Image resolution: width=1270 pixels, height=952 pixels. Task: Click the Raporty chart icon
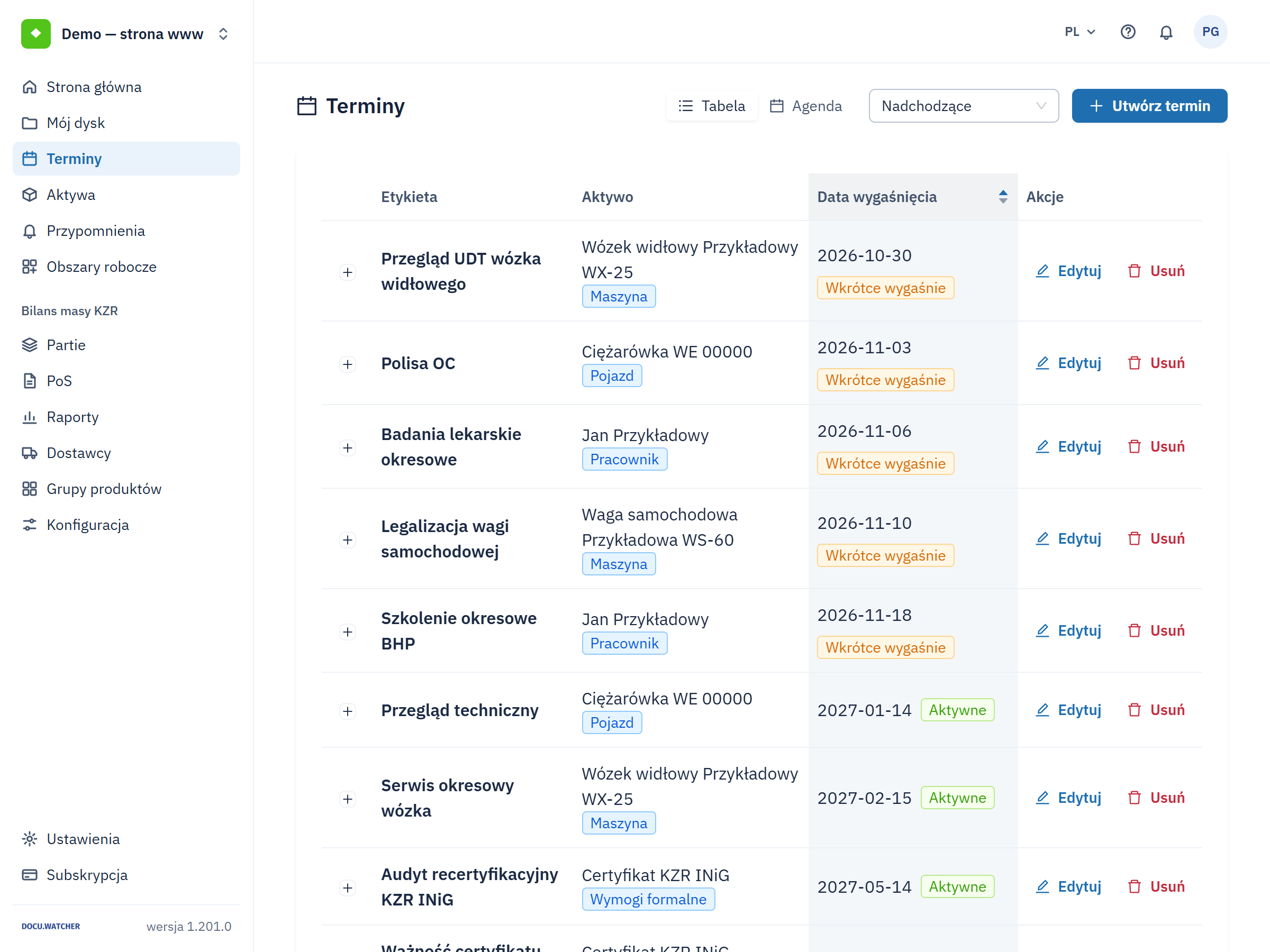tap(29, 417)
